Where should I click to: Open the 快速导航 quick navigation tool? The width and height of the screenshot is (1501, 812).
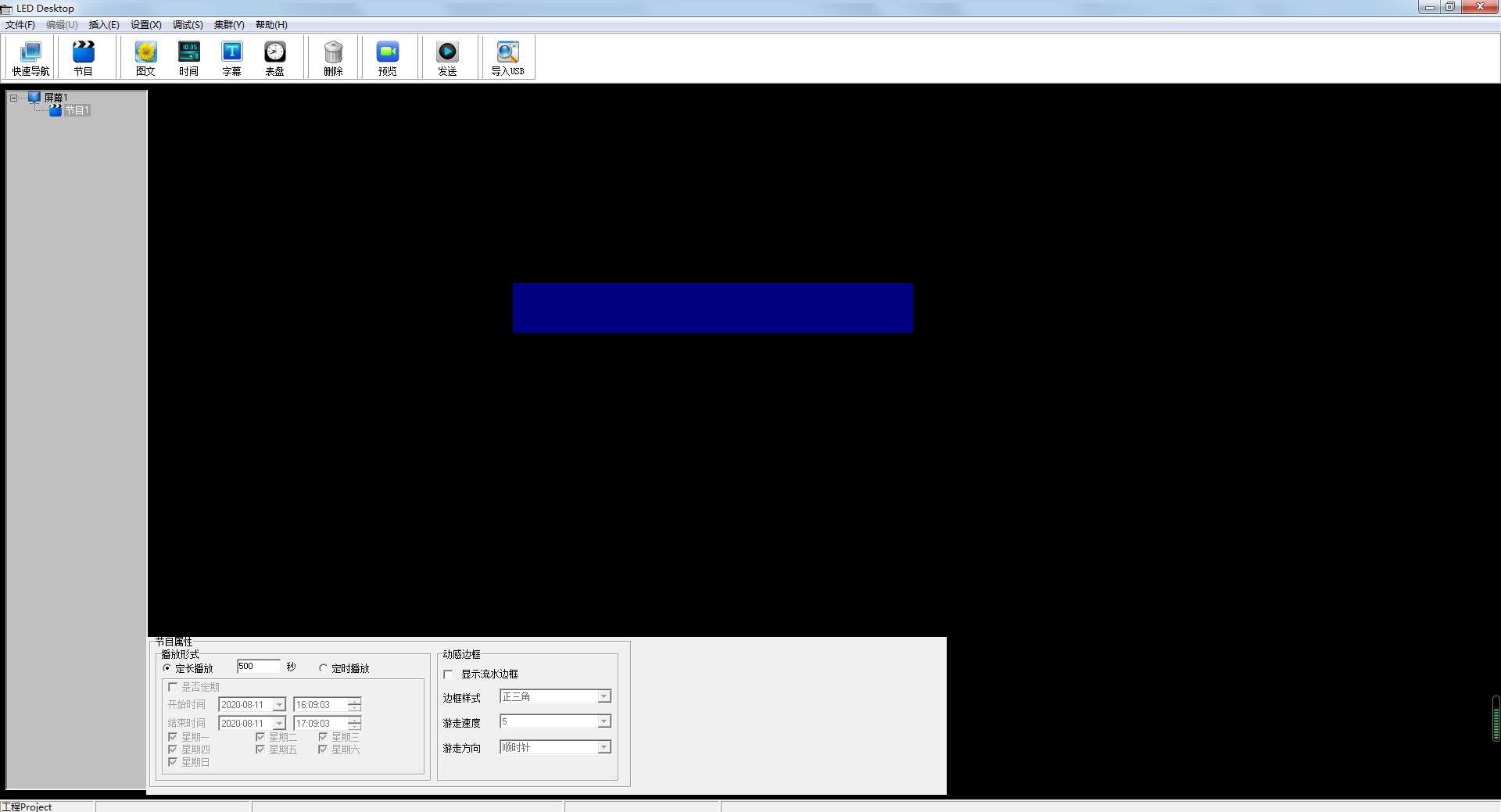click(x=30, y=58)
